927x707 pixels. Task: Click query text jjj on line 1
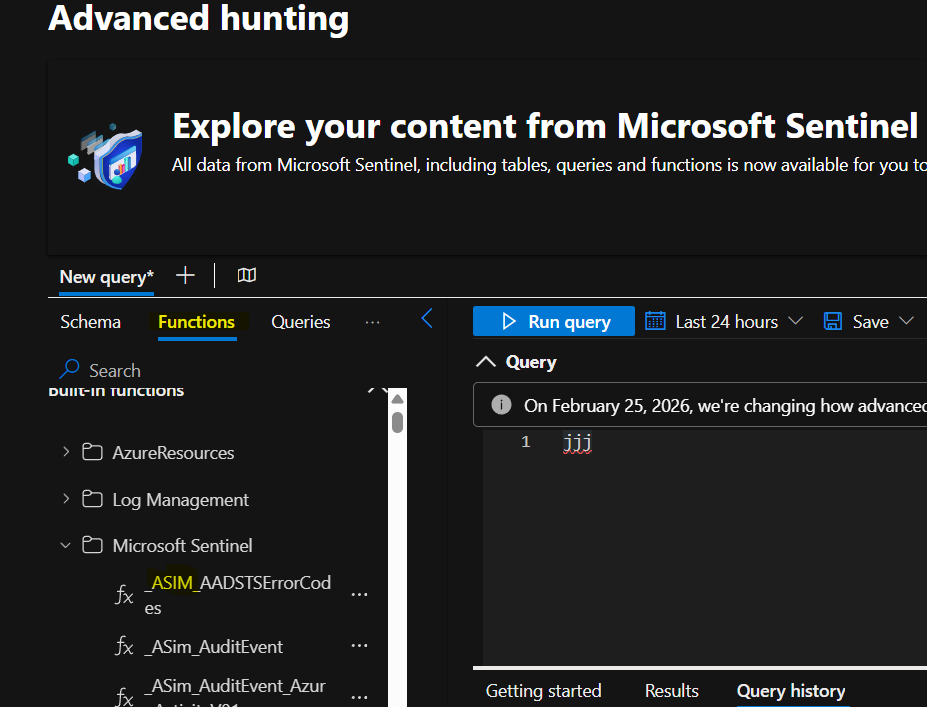click(577, 442)
